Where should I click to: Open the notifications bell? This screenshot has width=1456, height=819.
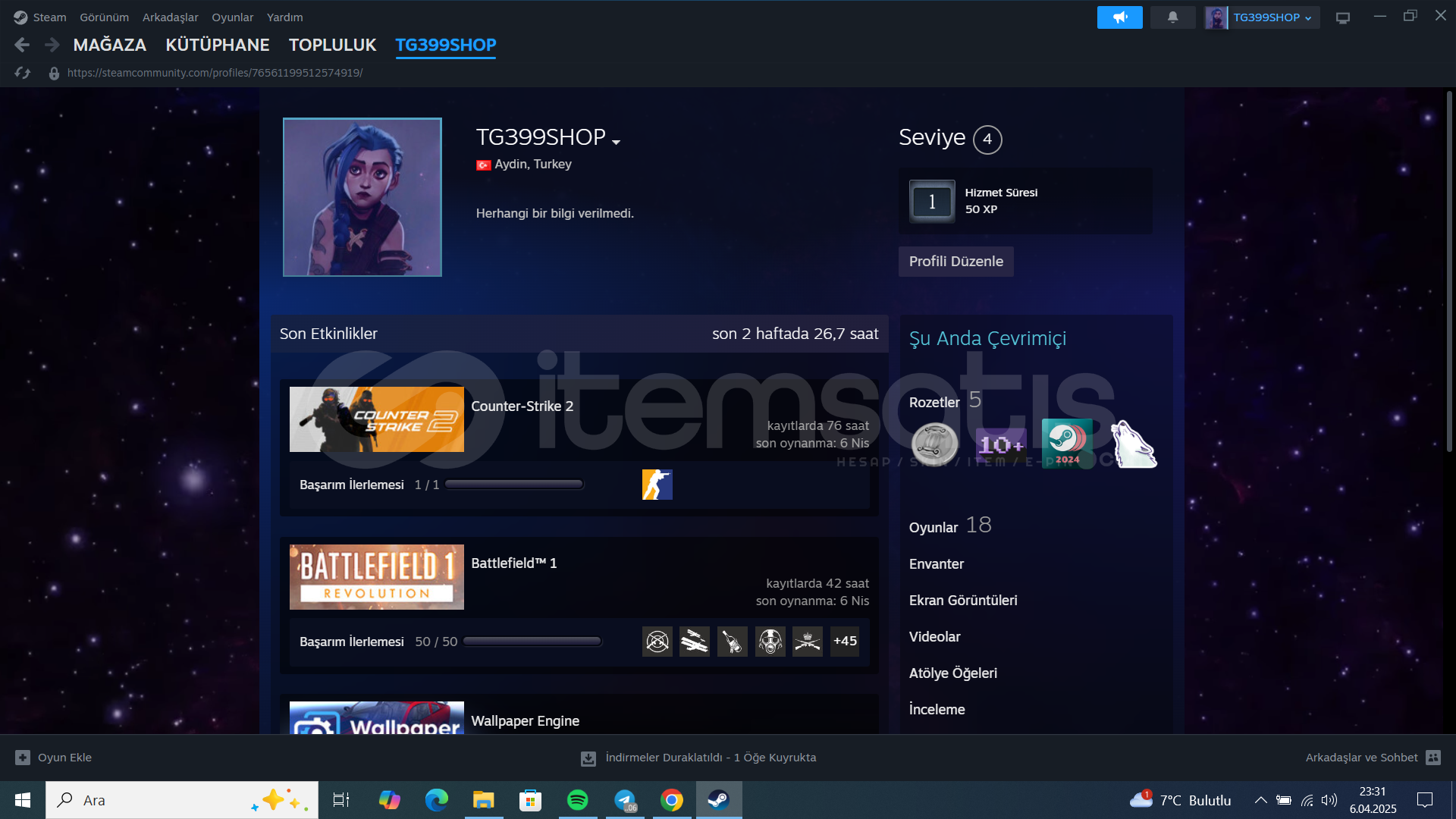click(x=1172, y=17)
